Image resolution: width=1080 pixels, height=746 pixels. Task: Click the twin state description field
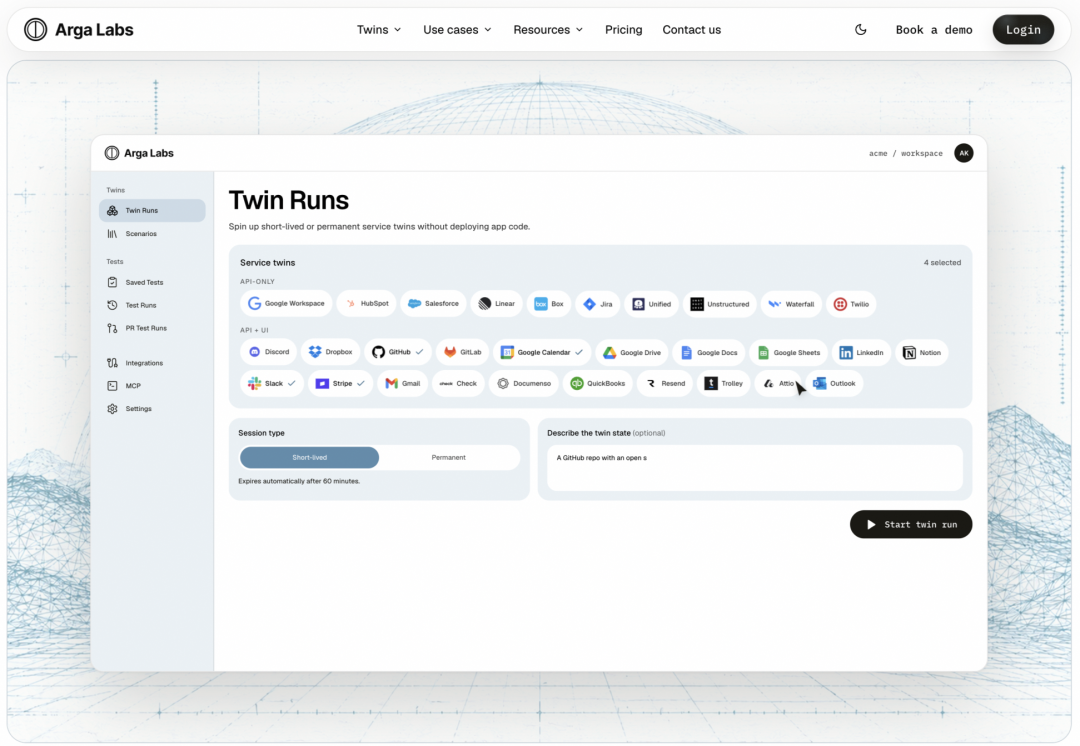click(754, 468)
